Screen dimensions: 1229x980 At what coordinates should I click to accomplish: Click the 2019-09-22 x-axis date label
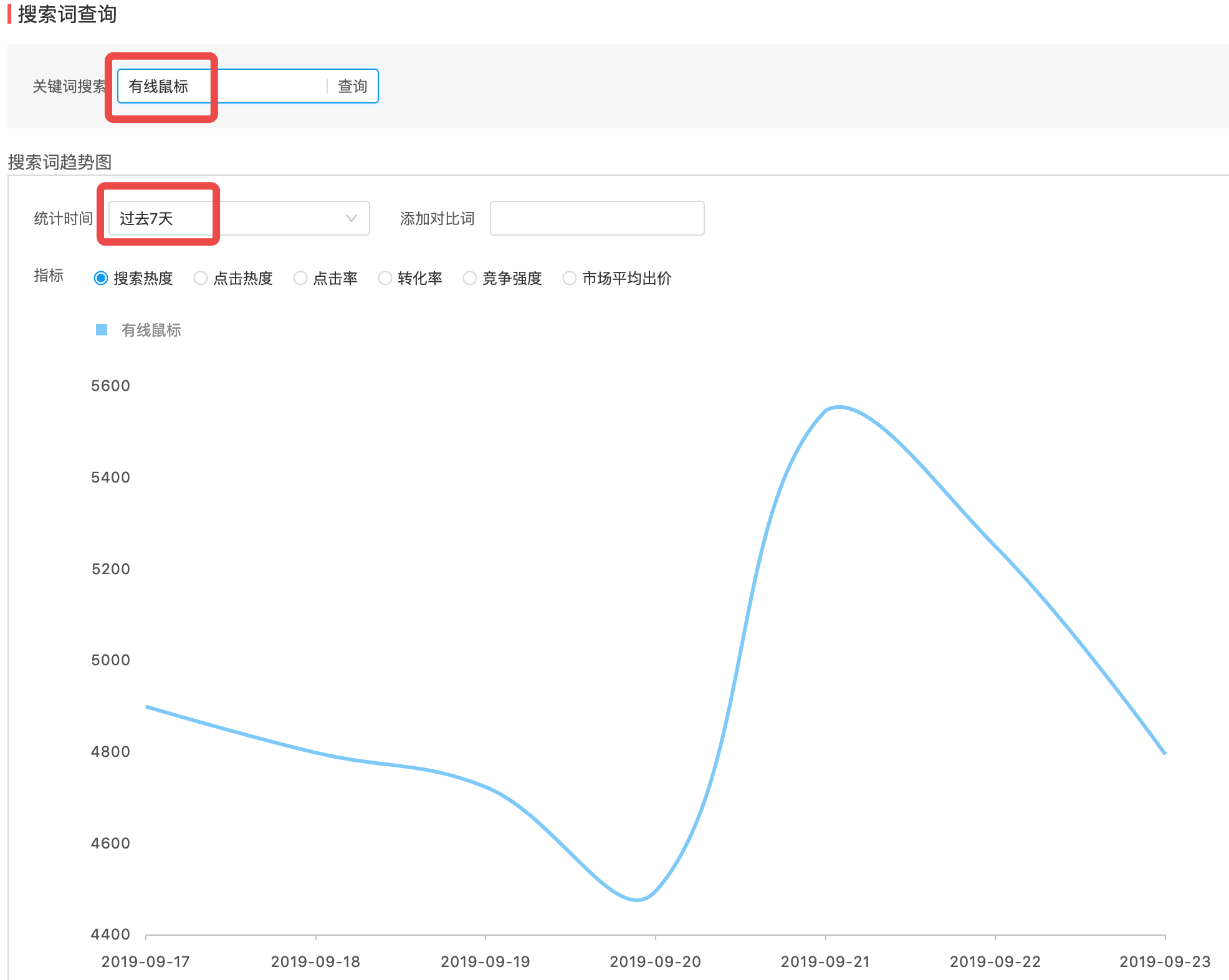coord(995,962)
